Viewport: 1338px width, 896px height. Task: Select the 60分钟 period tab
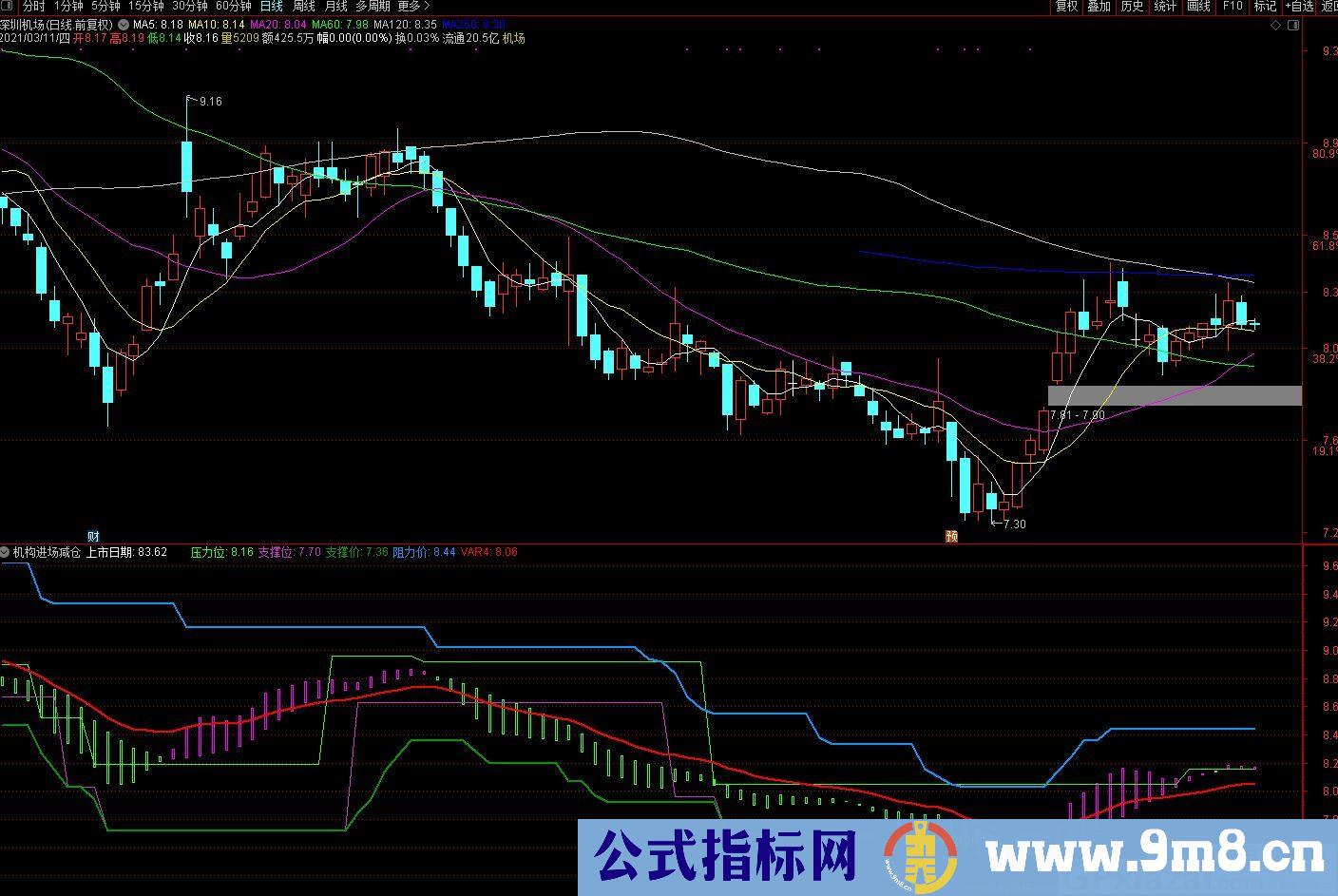234,6
